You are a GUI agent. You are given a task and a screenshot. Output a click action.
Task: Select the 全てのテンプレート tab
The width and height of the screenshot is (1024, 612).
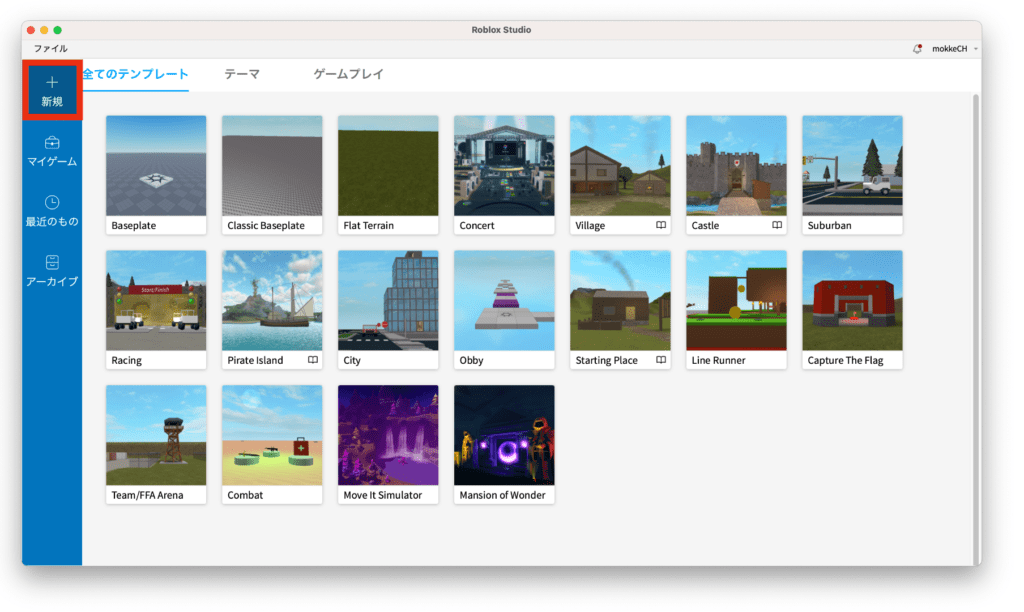tap(136, 74)
